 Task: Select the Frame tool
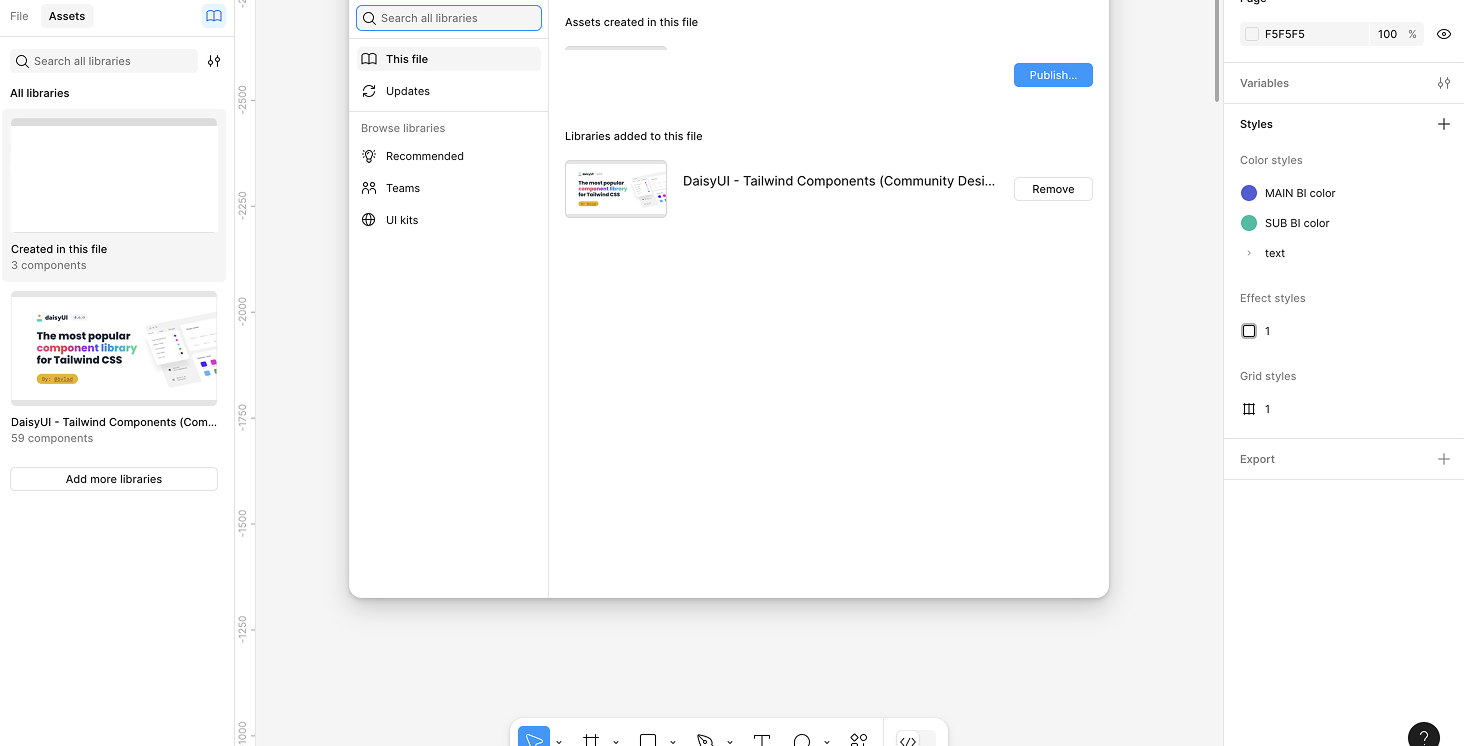click(591, 740)
